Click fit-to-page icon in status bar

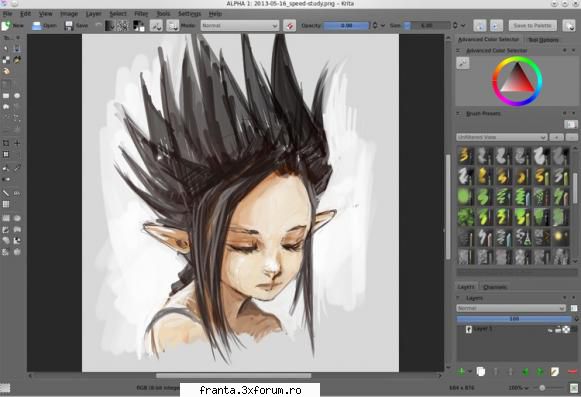(x=574, y=388)
